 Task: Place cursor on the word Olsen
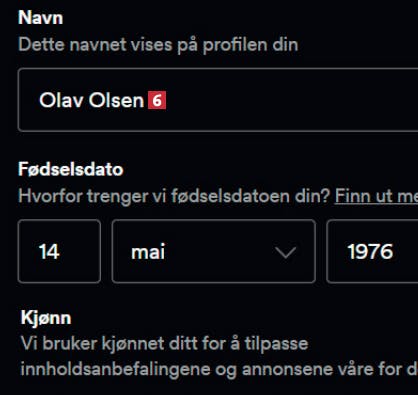[x=116, y=100]
